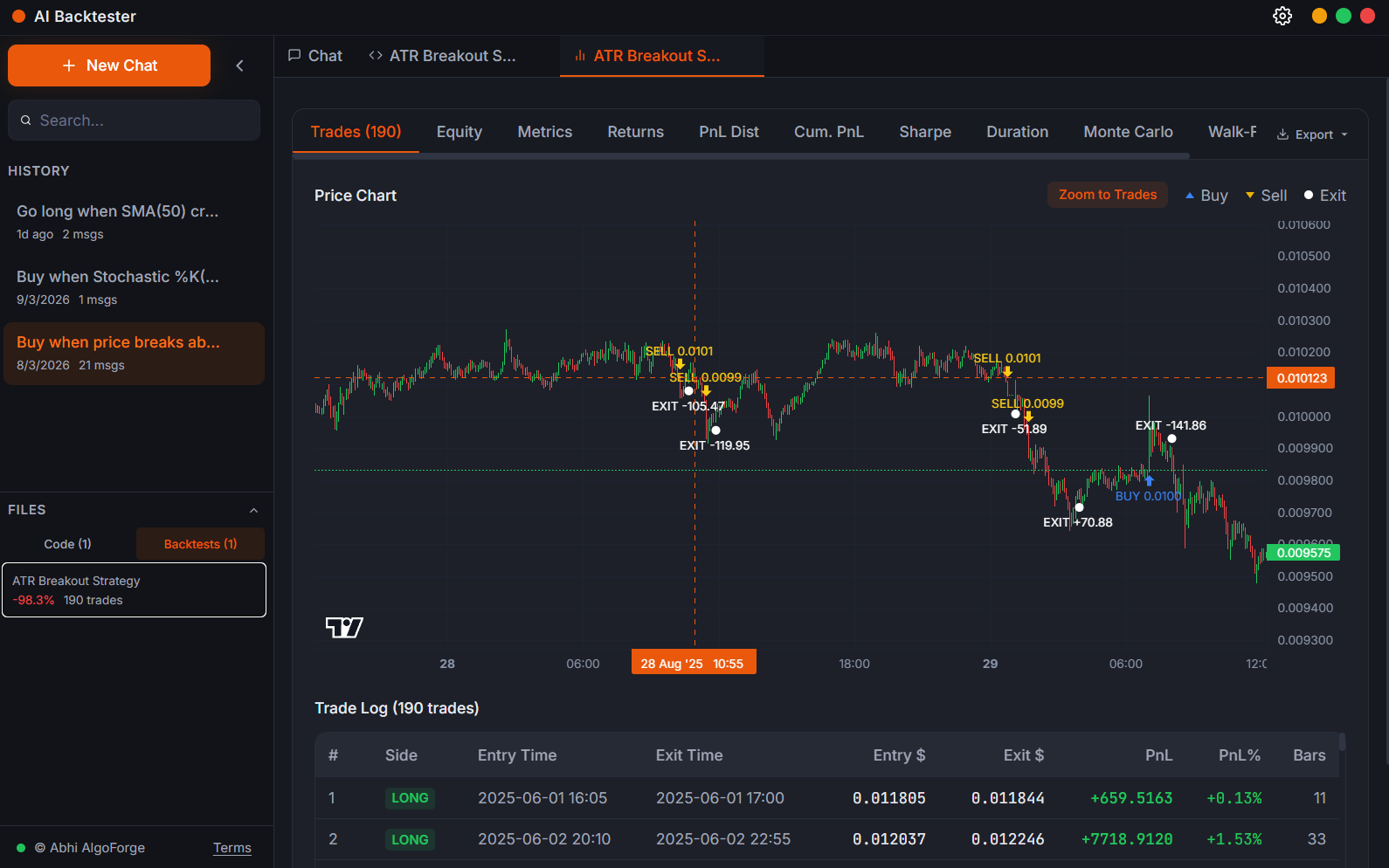
Task: Click the code brackets icon on ATR tab
Action: click(376, 56)
